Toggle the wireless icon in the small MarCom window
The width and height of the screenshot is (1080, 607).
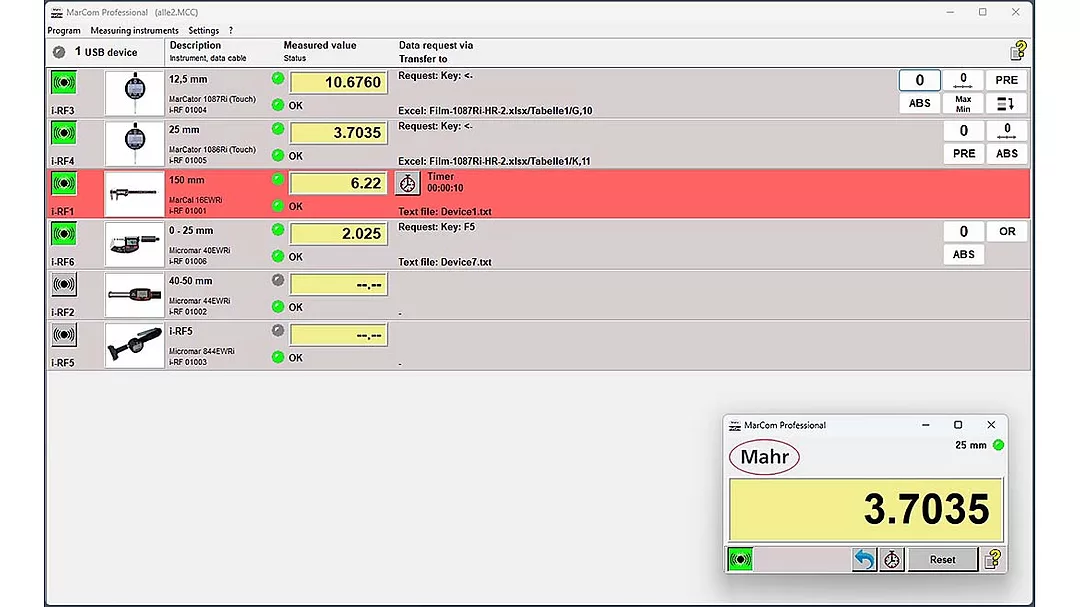click(740, 559)
